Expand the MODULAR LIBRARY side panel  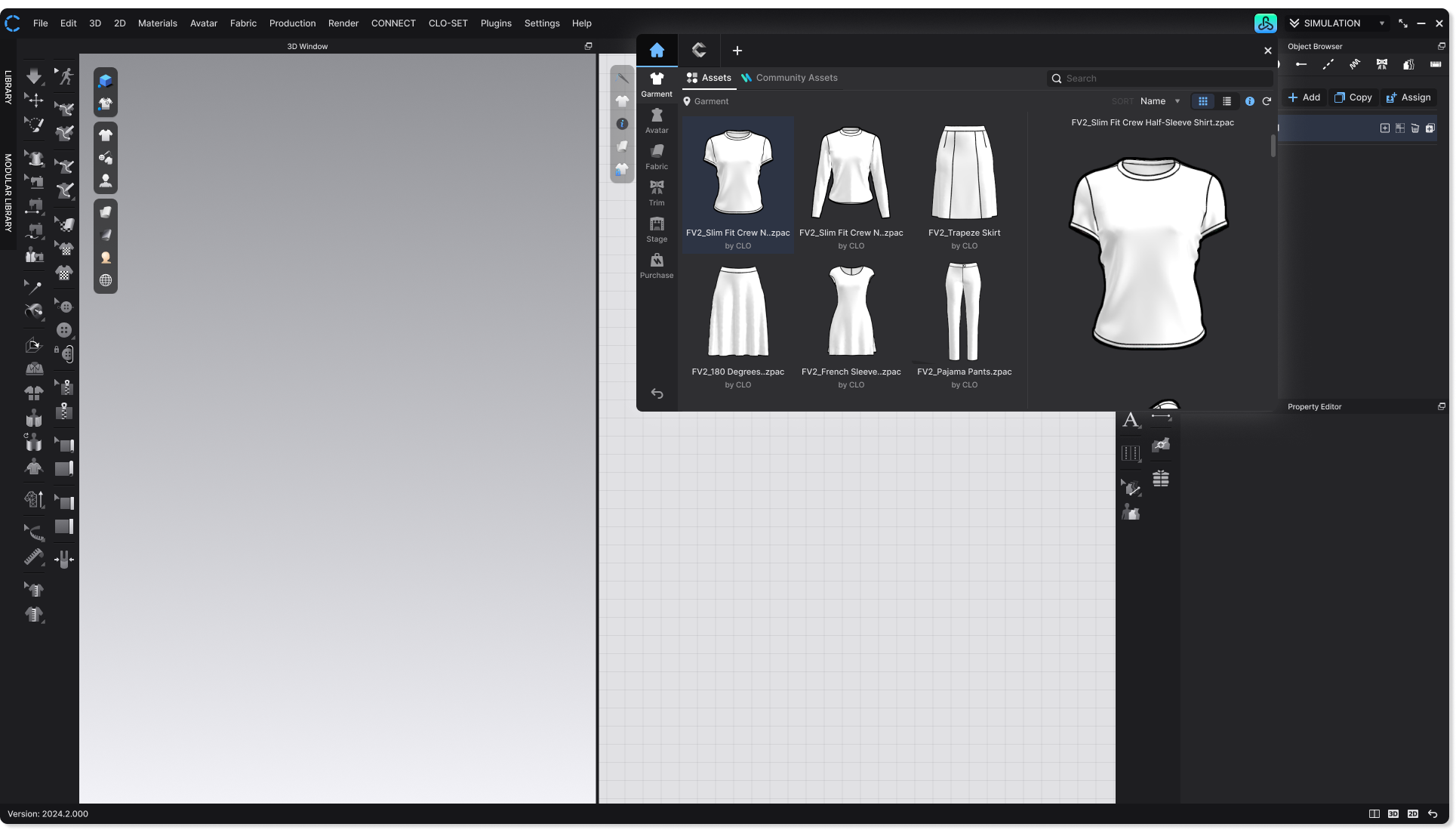click(x=8, y=193)
